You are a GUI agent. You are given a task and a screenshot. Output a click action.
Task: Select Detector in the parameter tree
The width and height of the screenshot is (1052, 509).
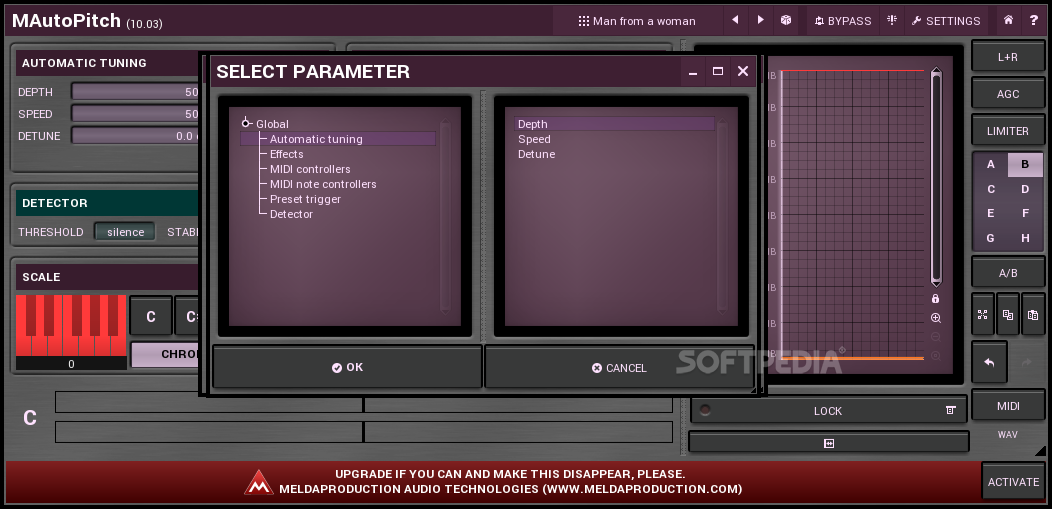(x=291, y=214)
